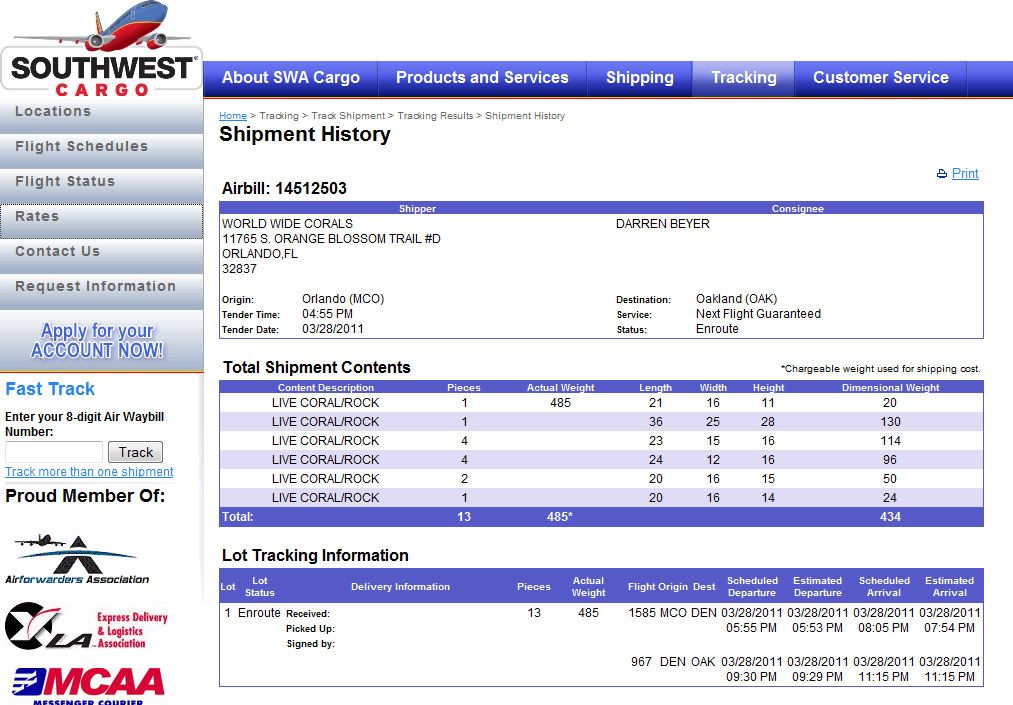Click the Air Waybill number input field

(54, 452)
